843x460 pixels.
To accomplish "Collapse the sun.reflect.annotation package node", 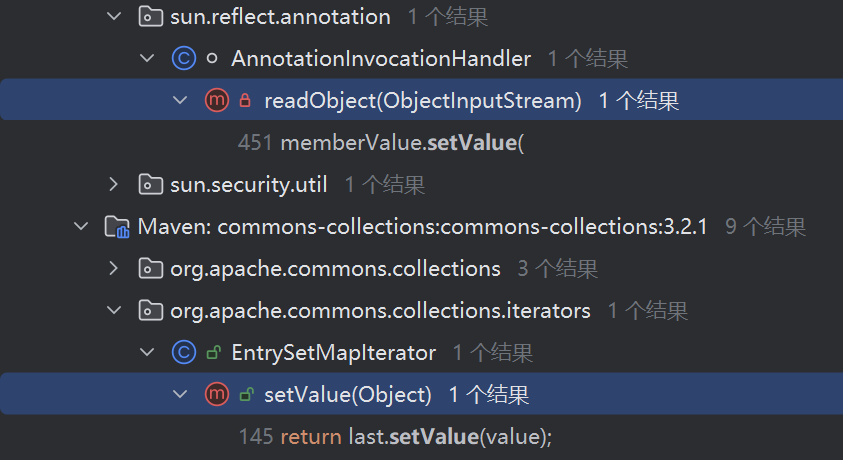I will pyautogui.click(x=114, y=17).
